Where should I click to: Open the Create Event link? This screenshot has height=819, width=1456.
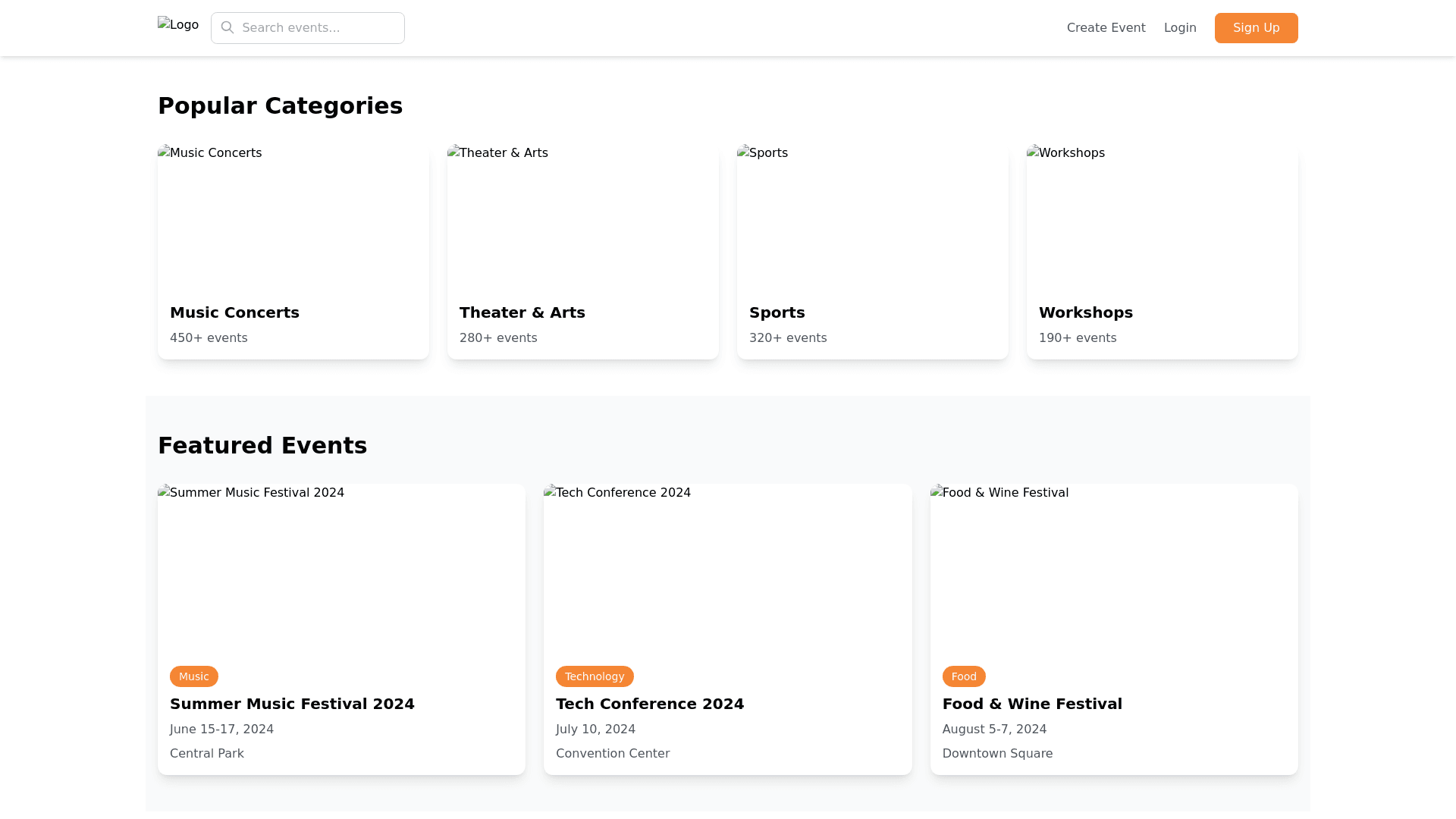1106,28
